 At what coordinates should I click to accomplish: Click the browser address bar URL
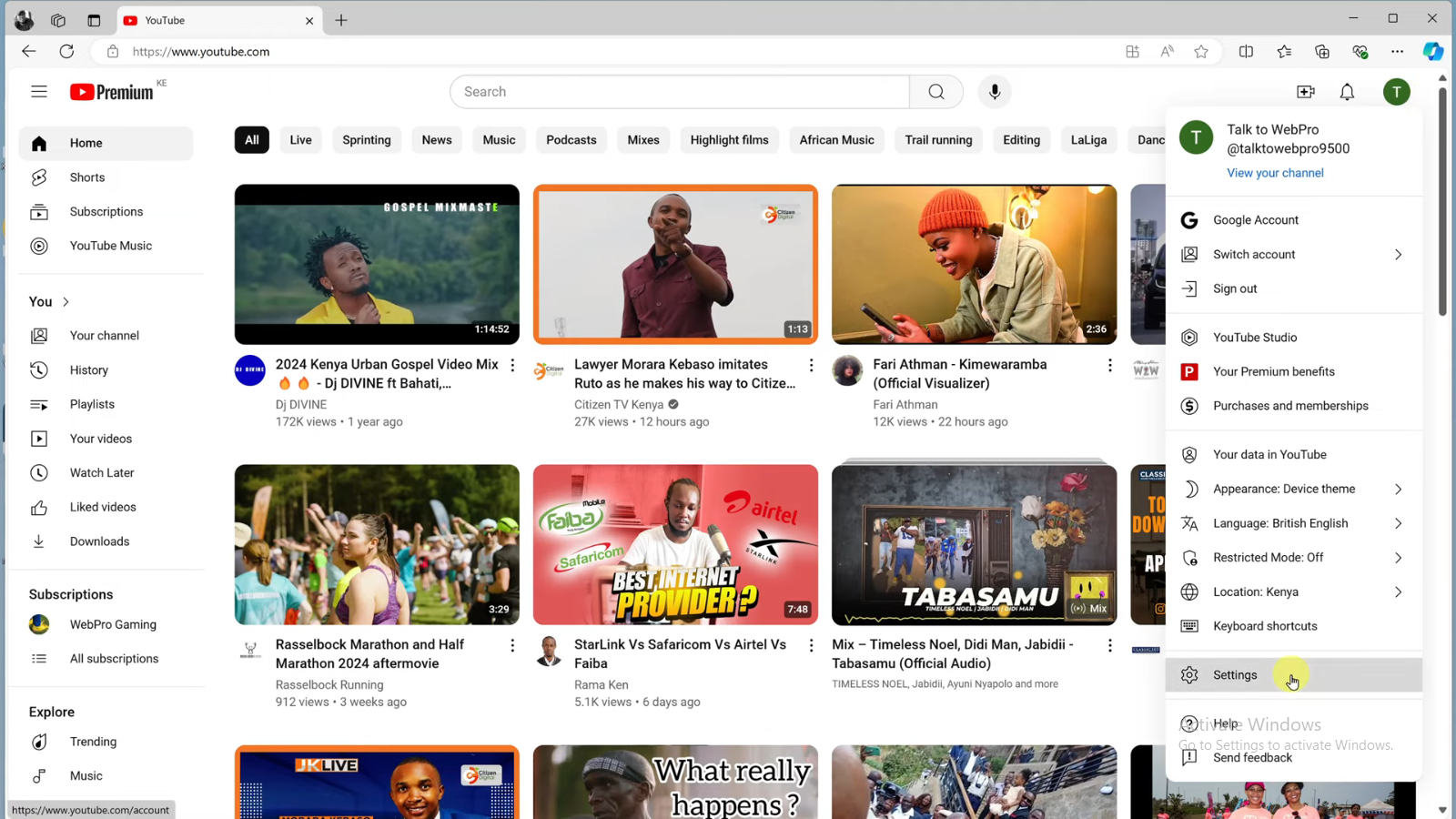click(201, 52)
